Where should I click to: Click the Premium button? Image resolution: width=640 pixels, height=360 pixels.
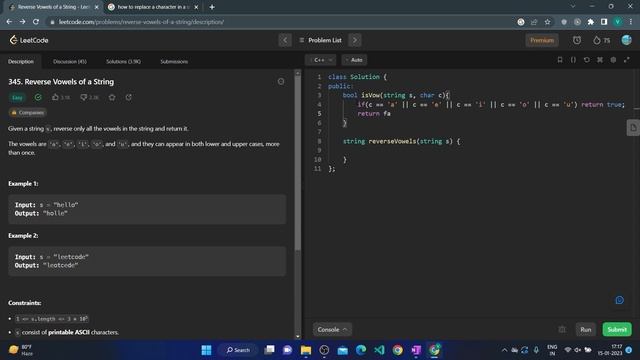point(542,40)
